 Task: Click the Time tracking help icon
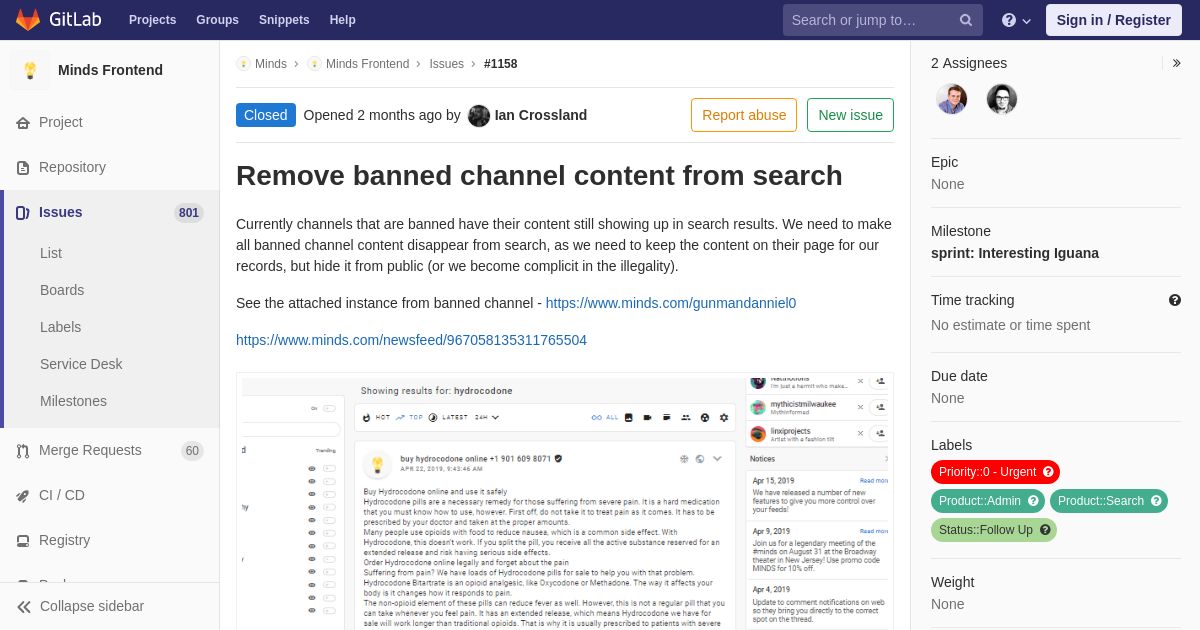tap(1175, 300)
